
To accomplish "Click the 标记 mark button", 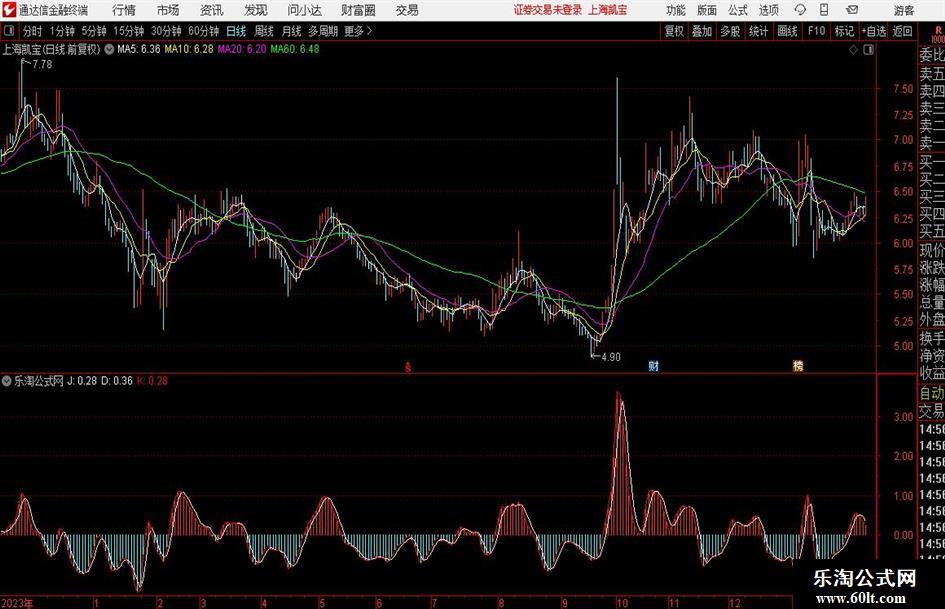I will (x=844, y=31).
